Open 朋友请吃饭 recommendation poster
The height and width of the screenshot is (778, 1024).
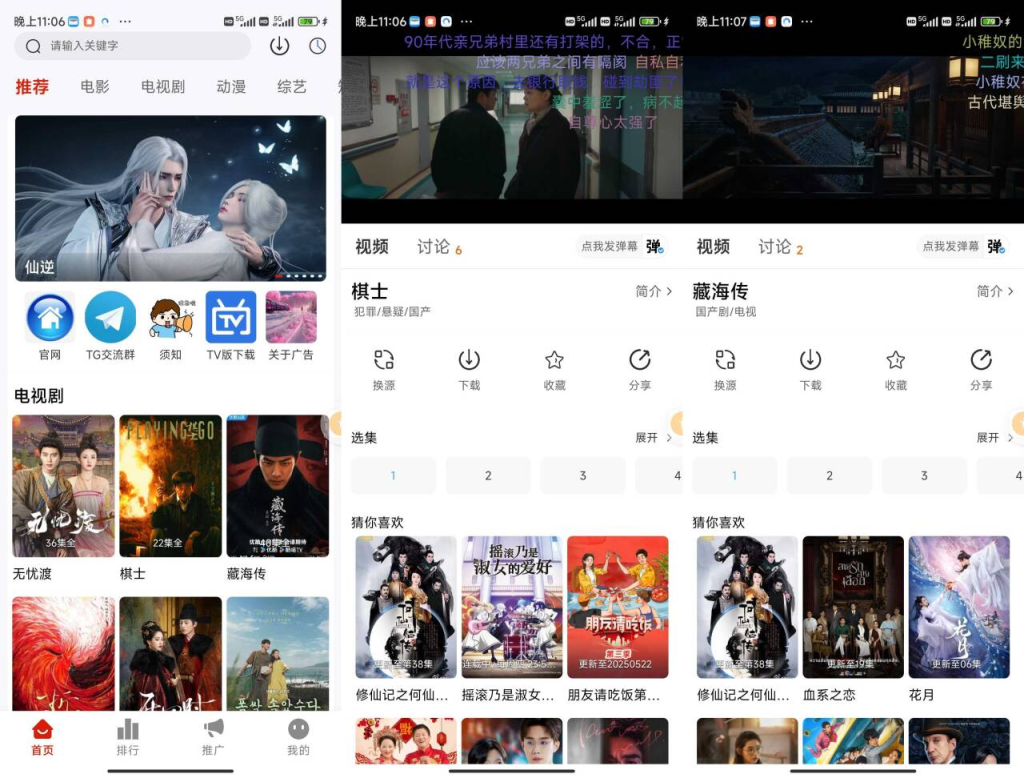pyautogui.click(x=618, y=607)
